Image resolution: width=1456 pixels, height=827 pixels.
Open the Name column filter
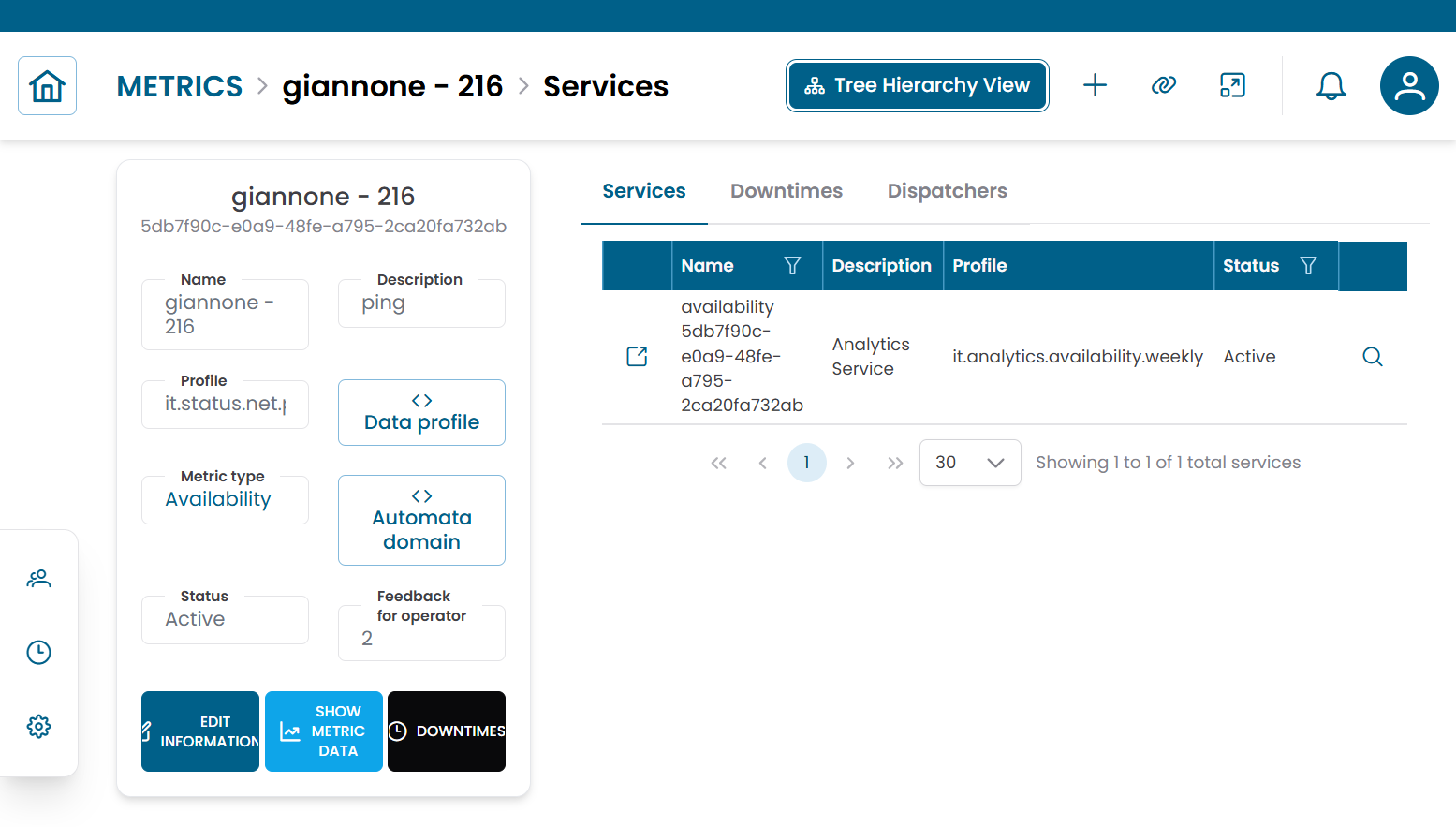click(x=792, y=266)
